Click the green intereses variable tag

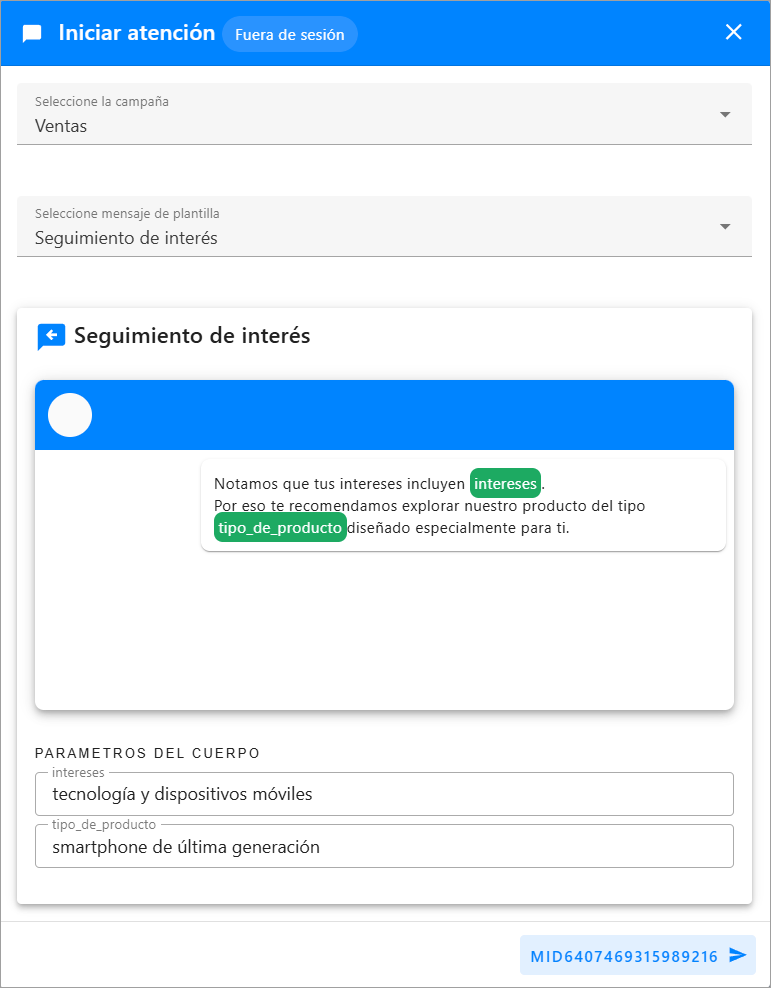[505, 484]
